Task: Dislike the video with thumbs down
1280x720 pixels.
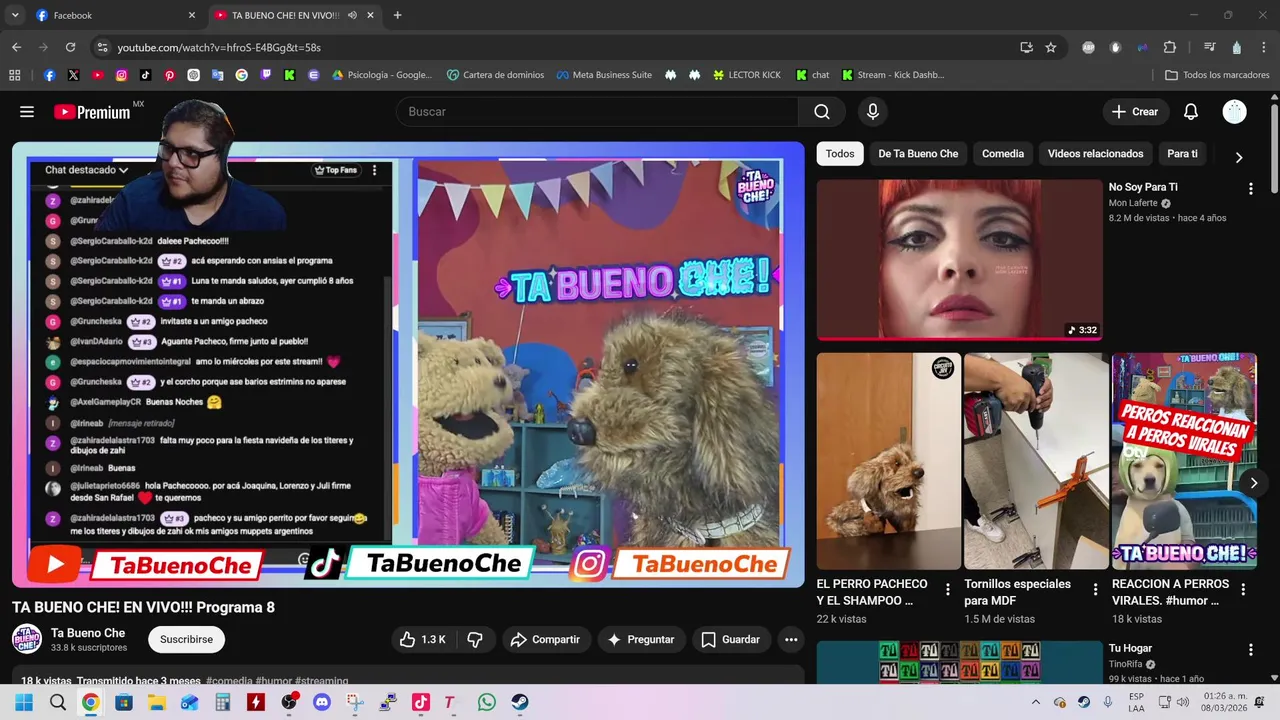Action: click(x=475, y=639)
